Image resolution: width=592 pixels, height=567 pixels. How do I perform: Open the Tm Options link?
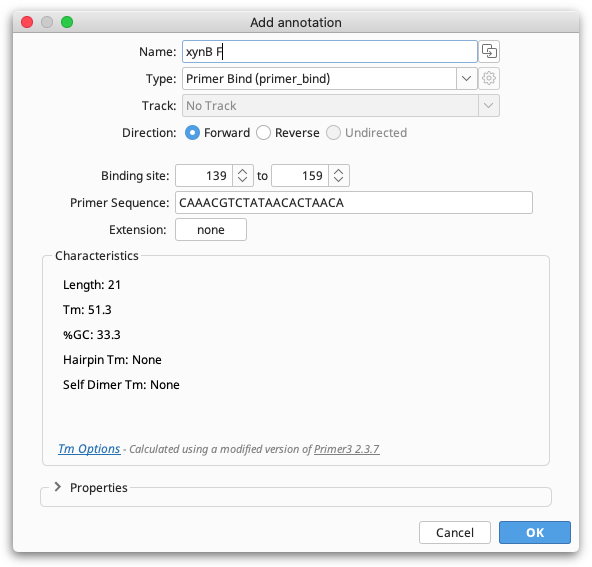tap(89, 449)
